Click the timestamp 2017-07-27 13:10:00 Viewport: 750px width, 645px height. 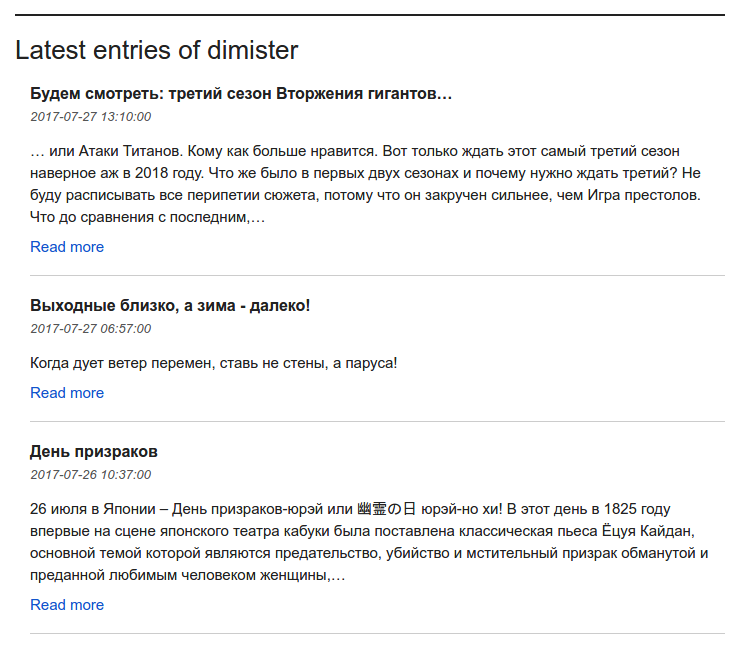click(x=90, y=117)
